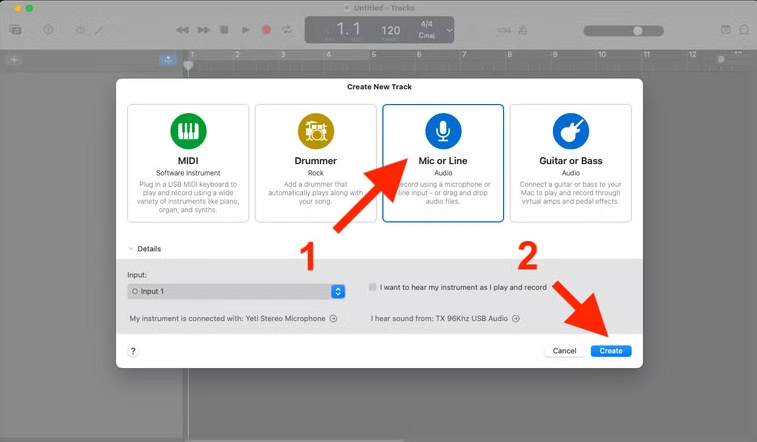Select the MIDI Software Instrument card

pos(188,163)
